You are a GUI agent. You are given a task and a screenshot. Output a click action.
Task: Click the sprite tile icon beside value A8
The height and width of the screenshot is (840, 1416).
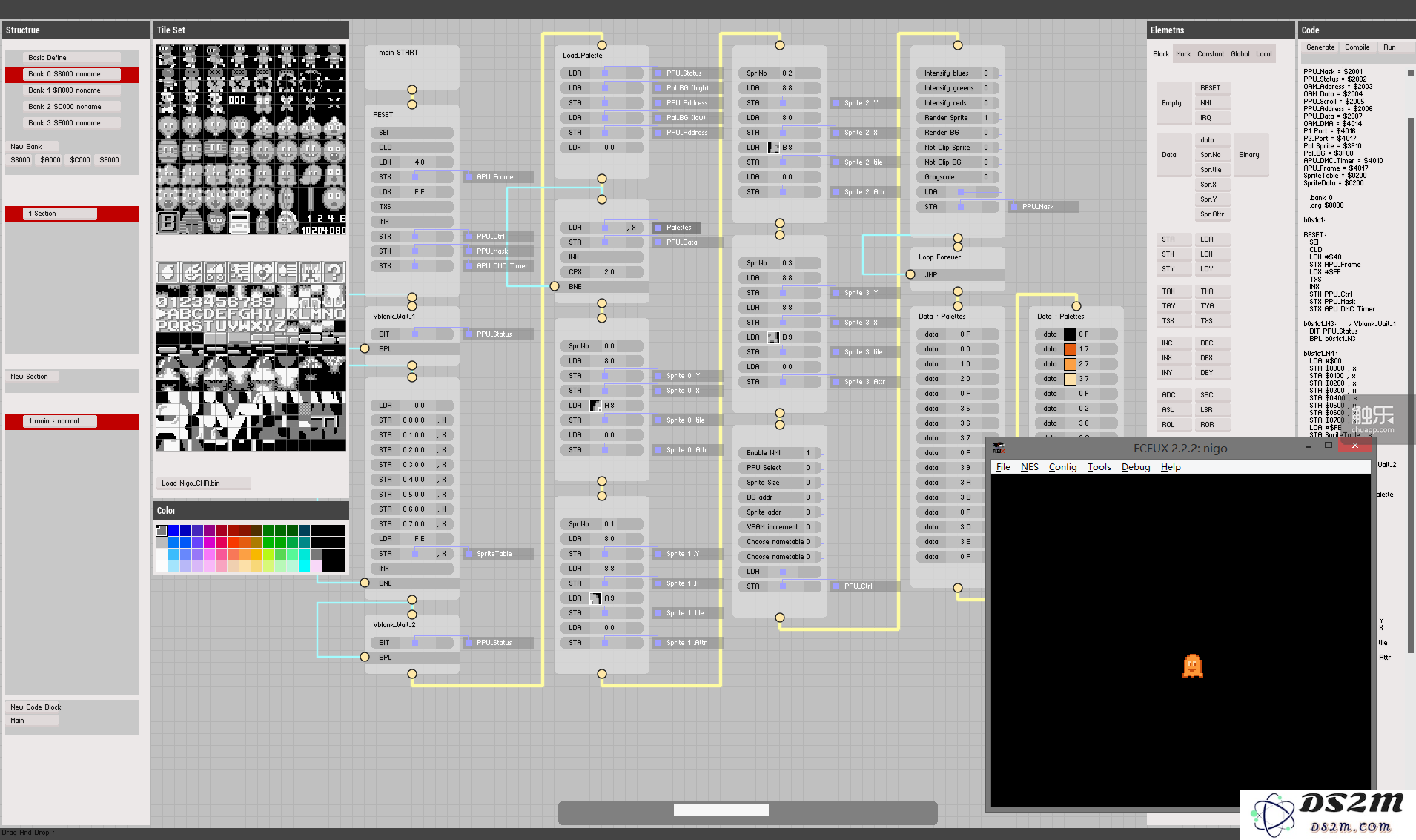click(595, 406)
